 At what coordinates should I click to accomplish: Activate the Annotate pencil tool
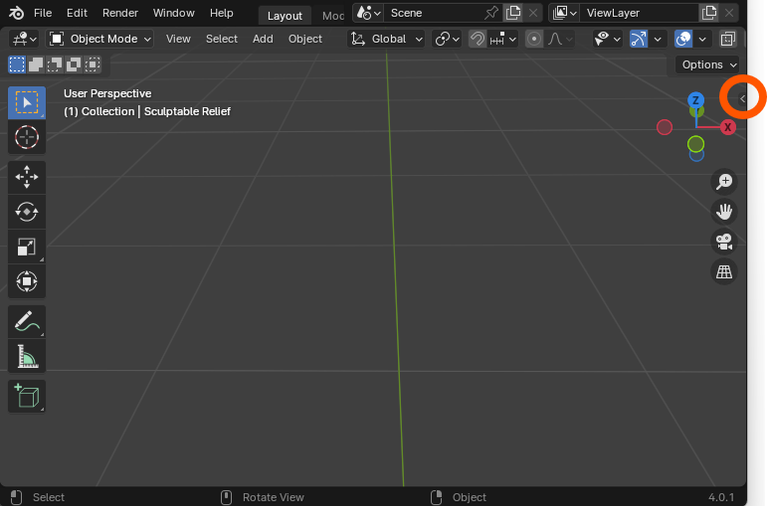[27, 321]
